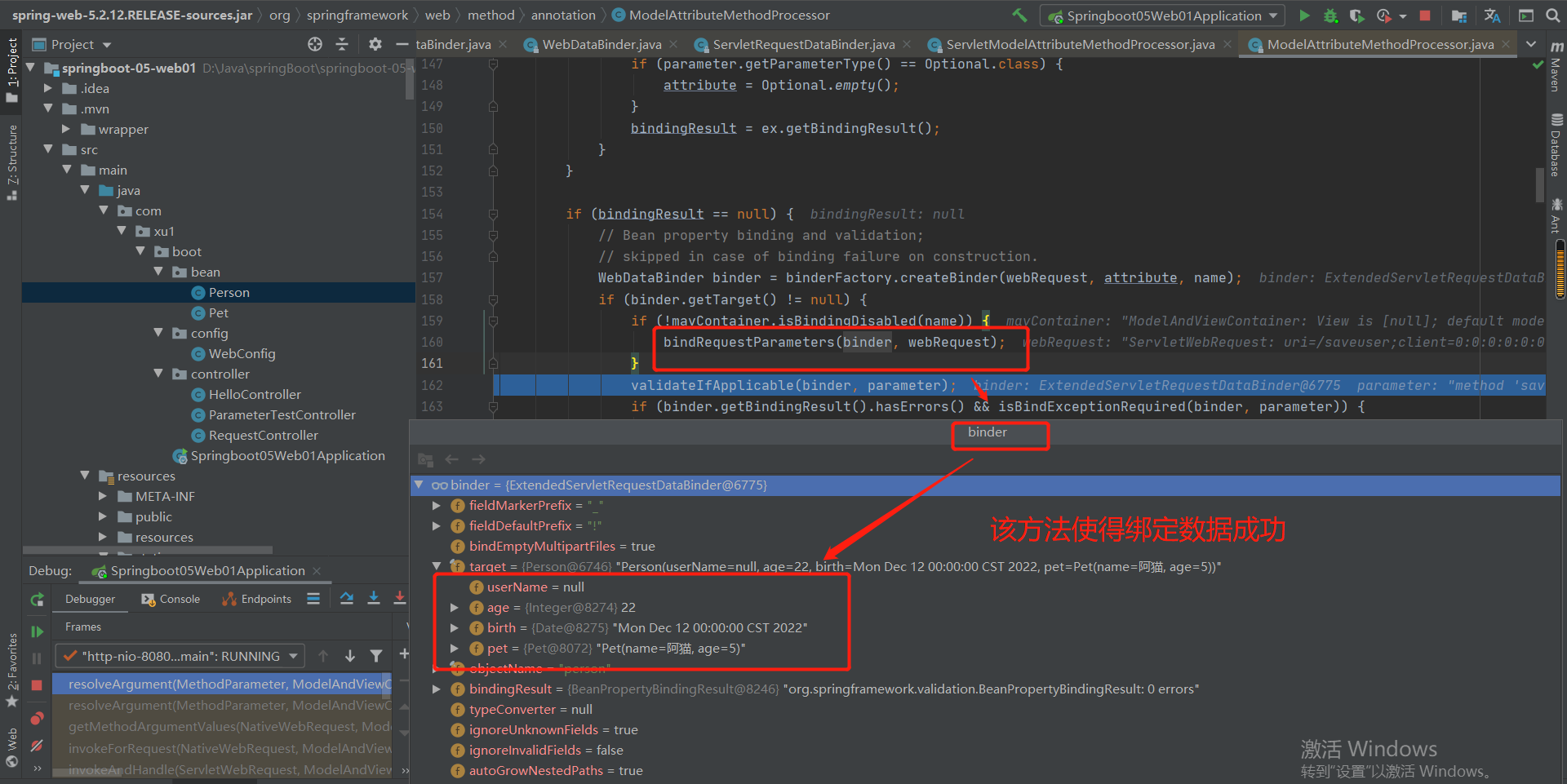Stop the application from the top toolbar
Viewport: 1567px width, 784px height.
pos(1425,16)
